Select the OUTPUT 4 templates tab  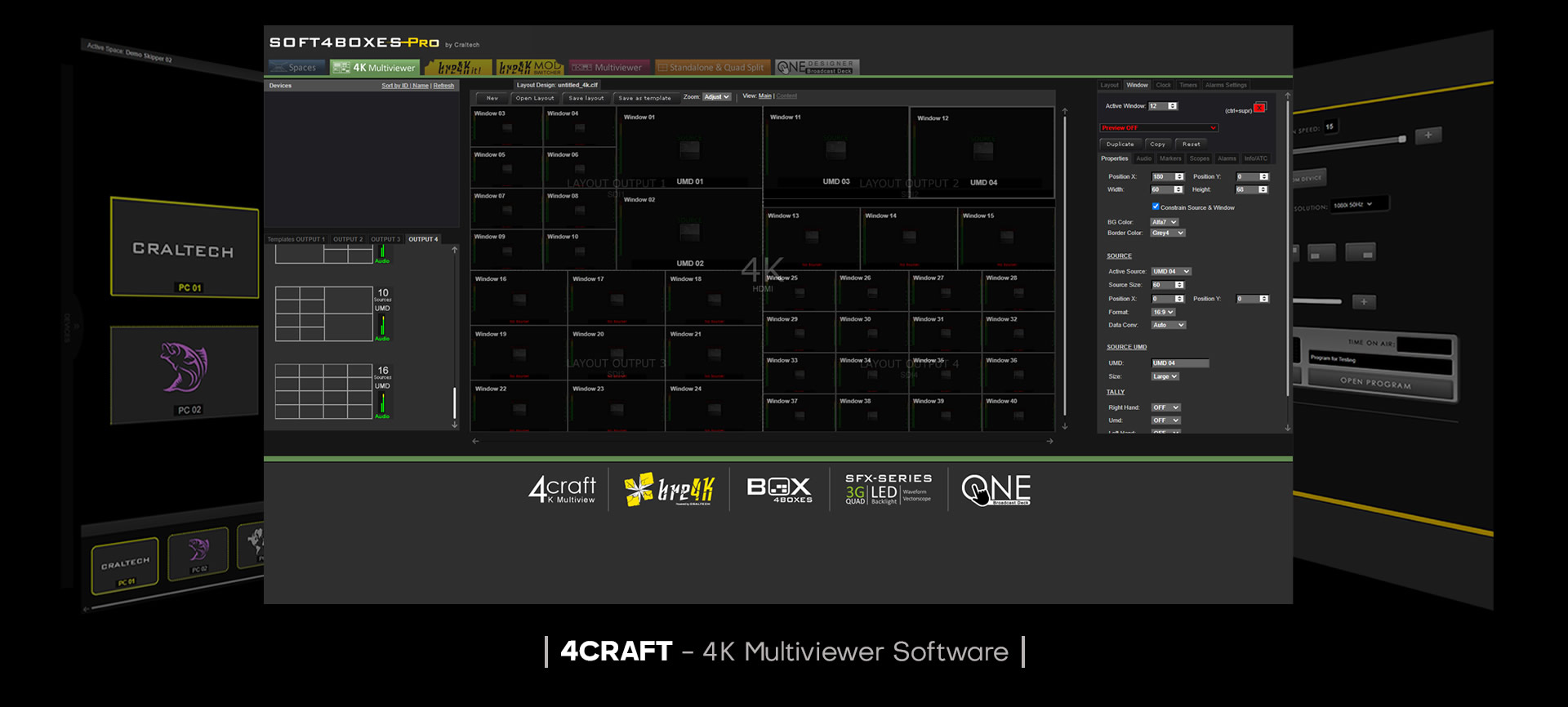point(424,239)
